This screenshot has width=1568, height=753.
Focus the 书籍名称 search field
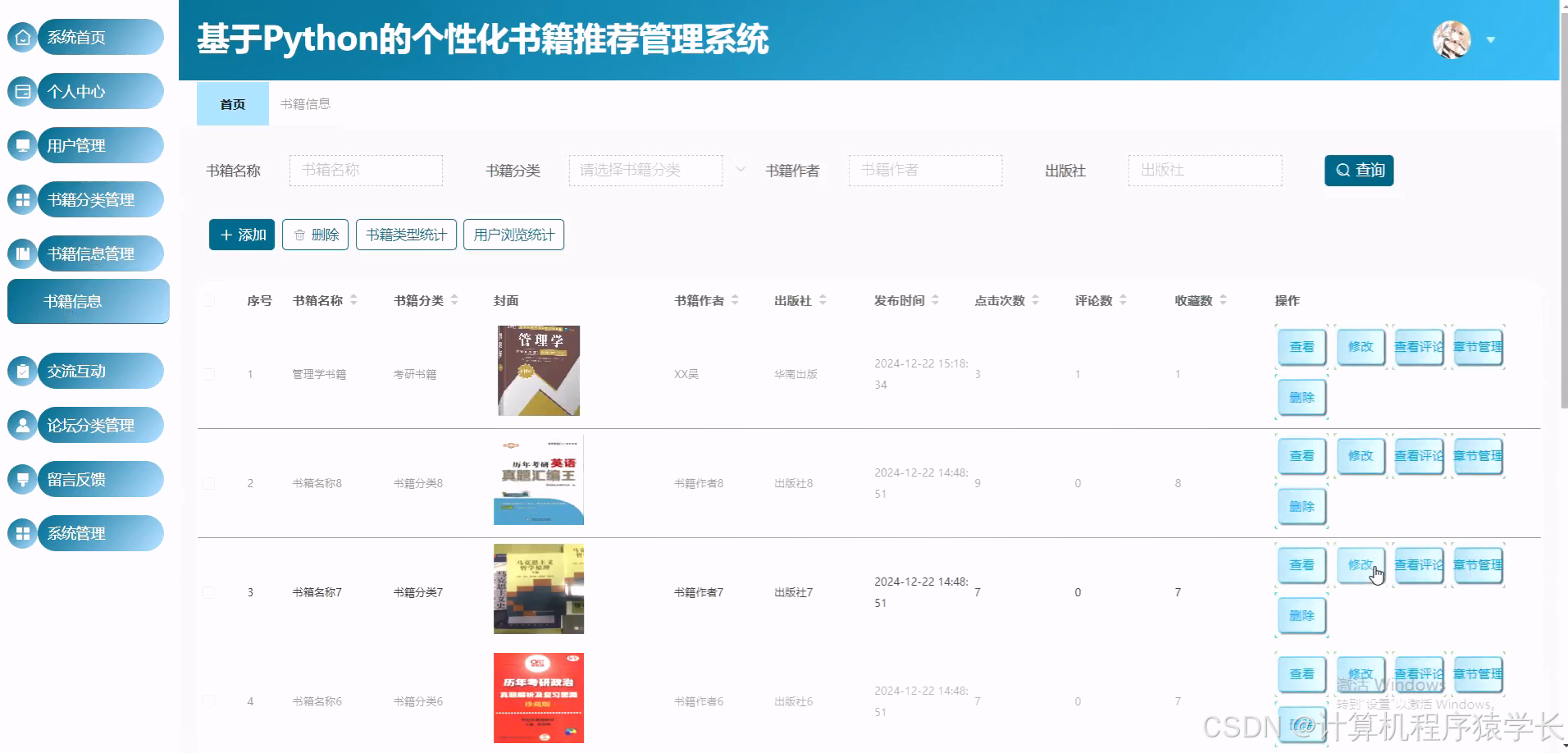(x=366, y=170)
